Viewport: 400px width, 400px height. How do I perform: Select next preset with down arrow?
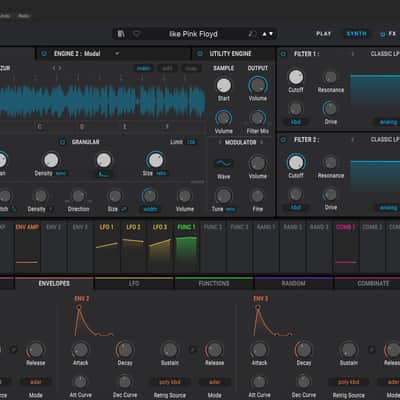(271, 34)
